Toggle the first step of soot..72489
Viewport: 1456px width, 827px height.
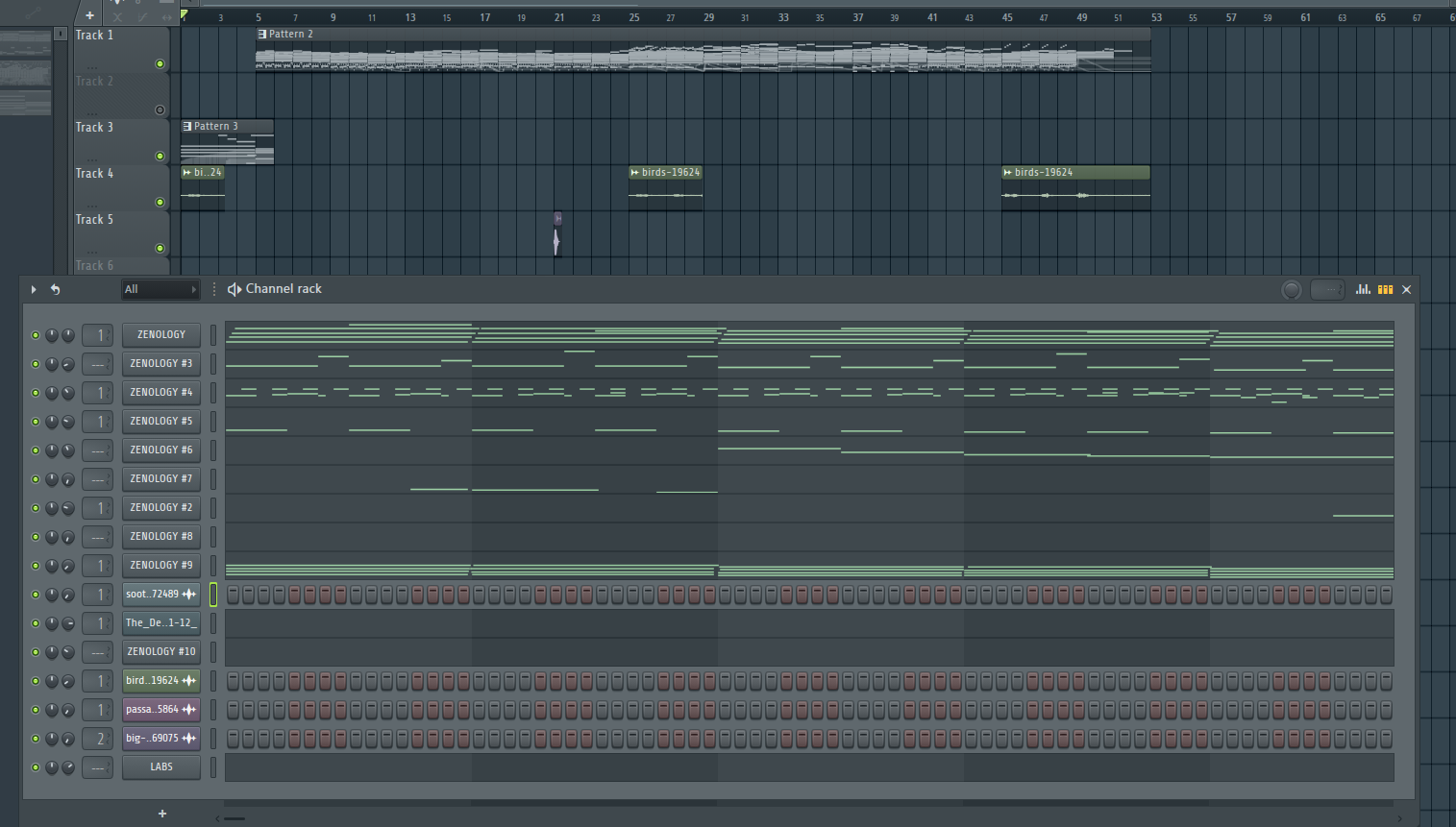point(233,595)
